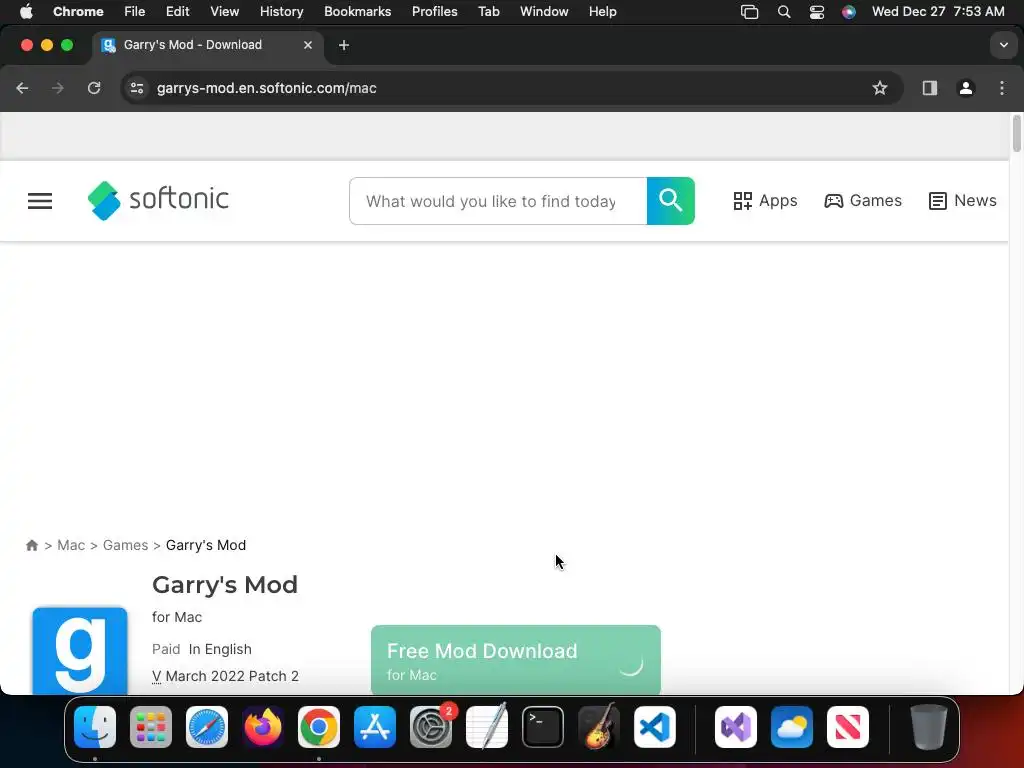Image resolution: width=1024 pixels, height=768 pixels.
Task: Open Control Center in menu bar
Action: (816, 12)
